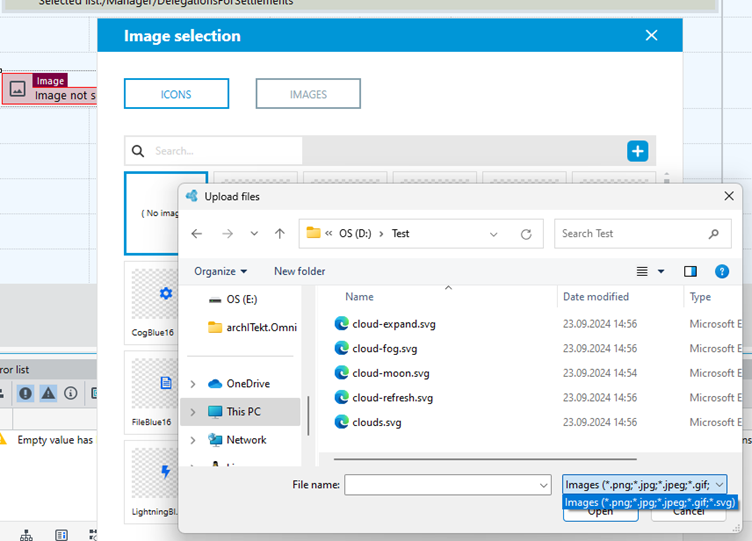
Task: Click the navigation pane vertical scrollbar
Action: tap(308, 415)
